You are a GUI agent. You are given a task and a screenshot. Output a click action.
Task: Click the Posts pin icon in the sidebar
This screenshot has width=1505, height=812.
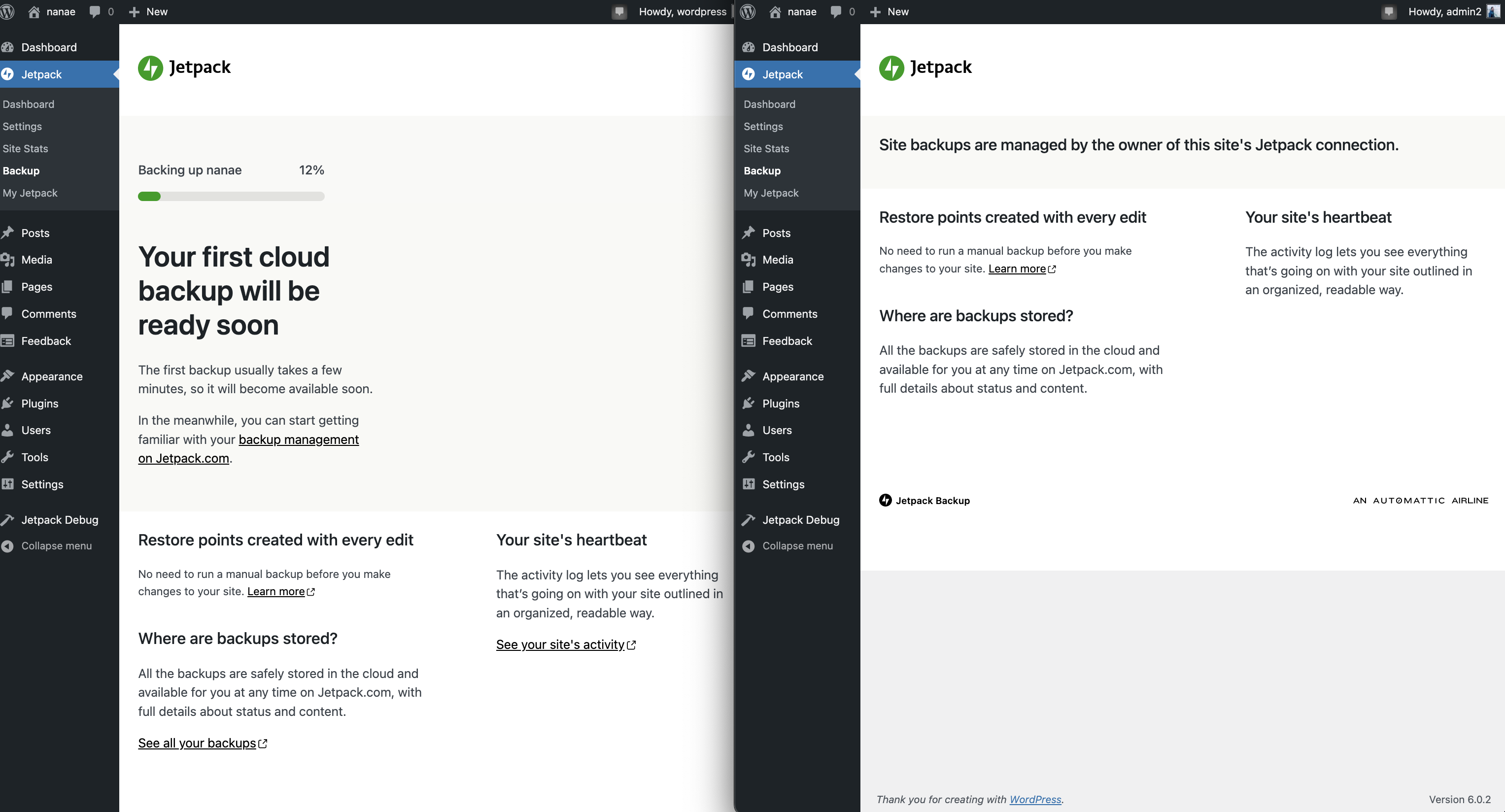[8, 233]
